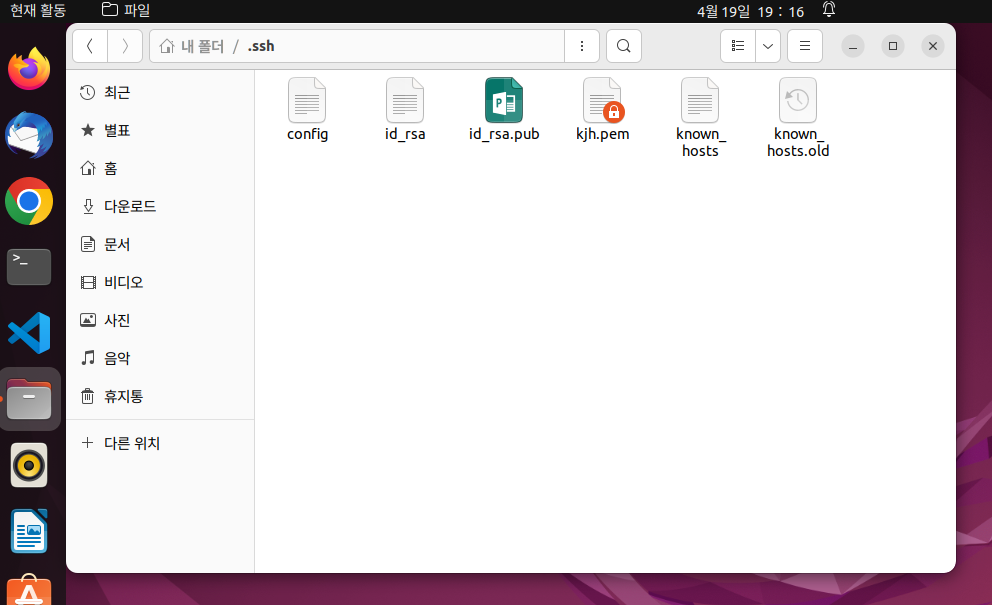This screenshot has width=992, height=605.
Task: Open the path bar three-dot menu
Action: click(581, 46)
